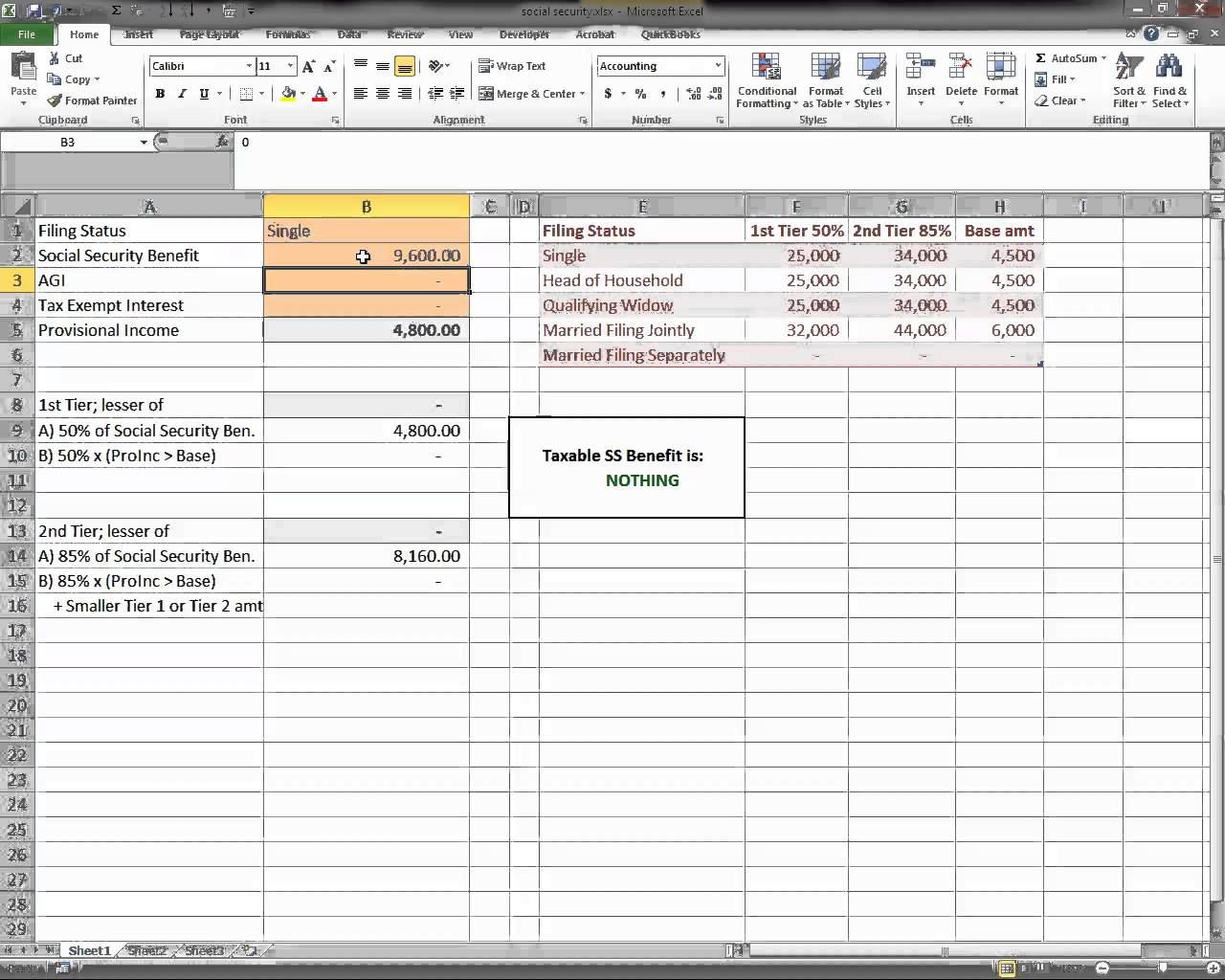Click the Paste icon
The height and width of the screenshot is (980, 1225).
point(23,77)
